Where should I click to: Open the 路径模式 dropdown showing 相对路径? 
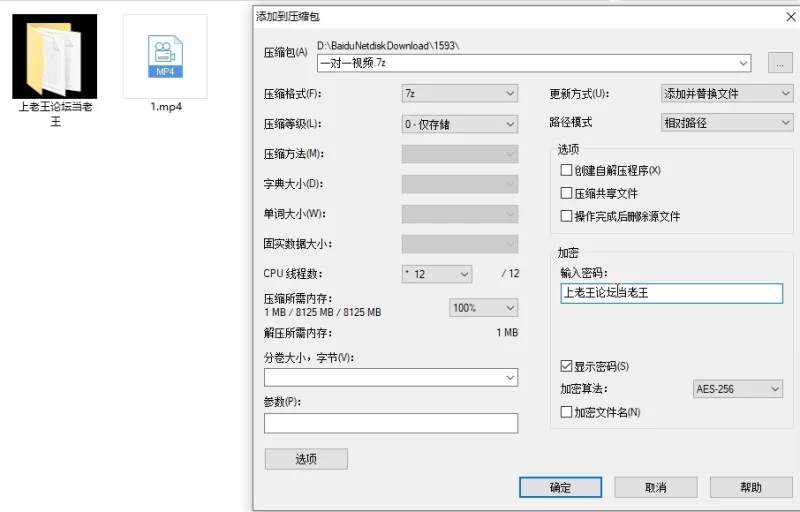point(727,122)
